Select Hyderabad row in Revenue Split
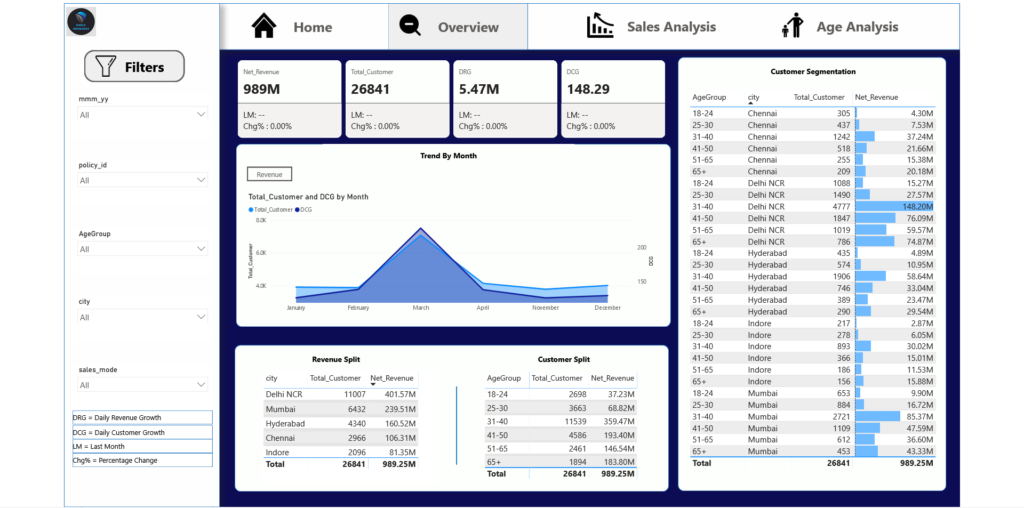 click(x=341, y=423)
